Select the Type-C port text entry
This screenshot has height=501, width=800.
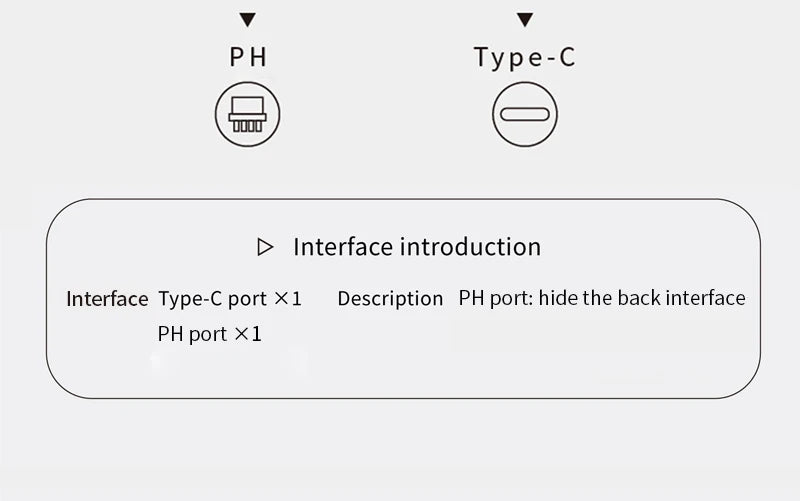tap(212, 299)
